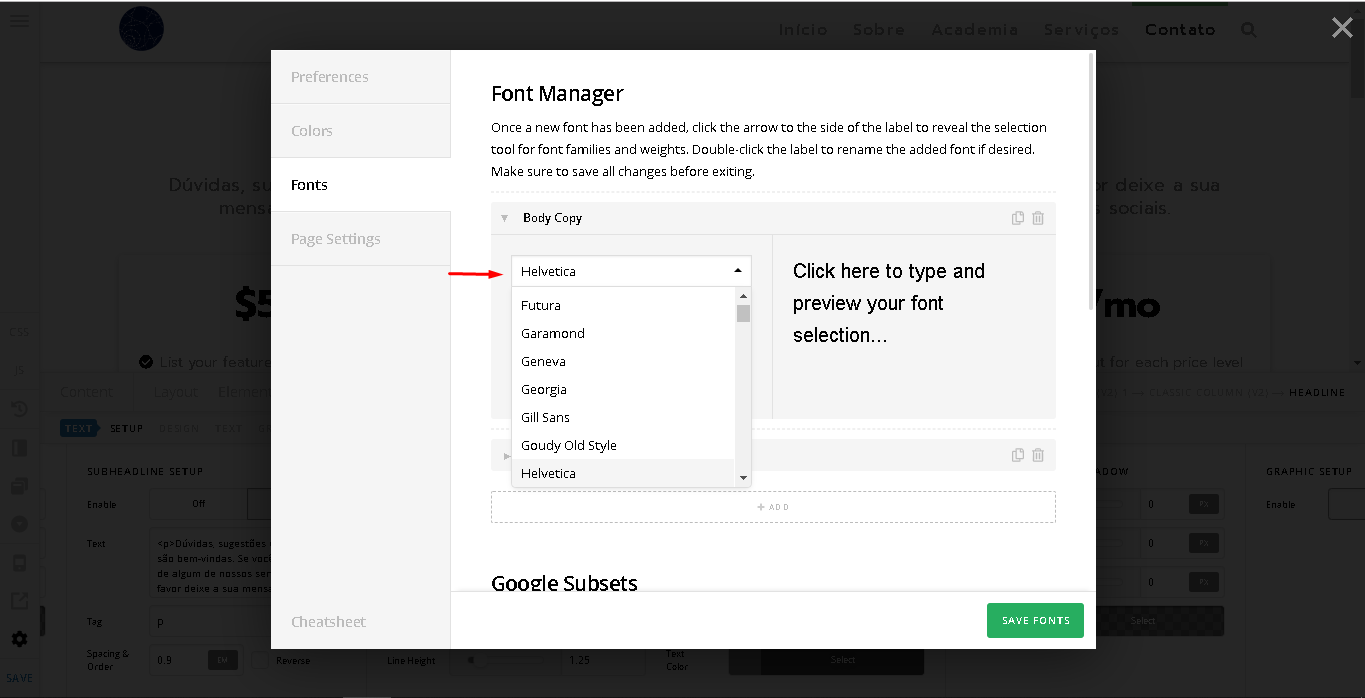This screenshot has width=1365, height=698.
Task: Click the Subheadline Text textarea
Action: [x=211, y=562]
